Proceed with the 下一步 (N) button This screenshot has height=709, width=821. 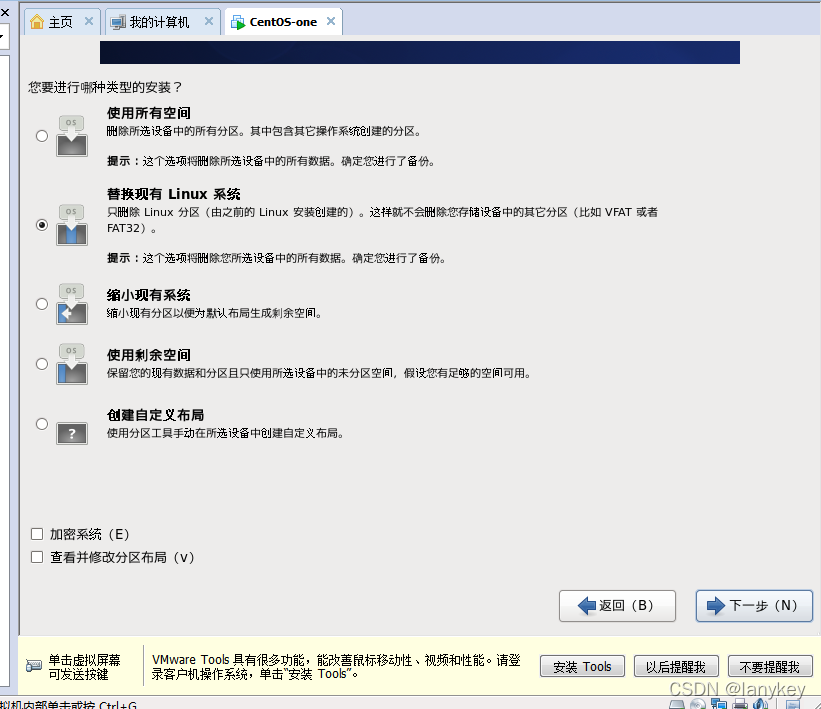point(754,606)
